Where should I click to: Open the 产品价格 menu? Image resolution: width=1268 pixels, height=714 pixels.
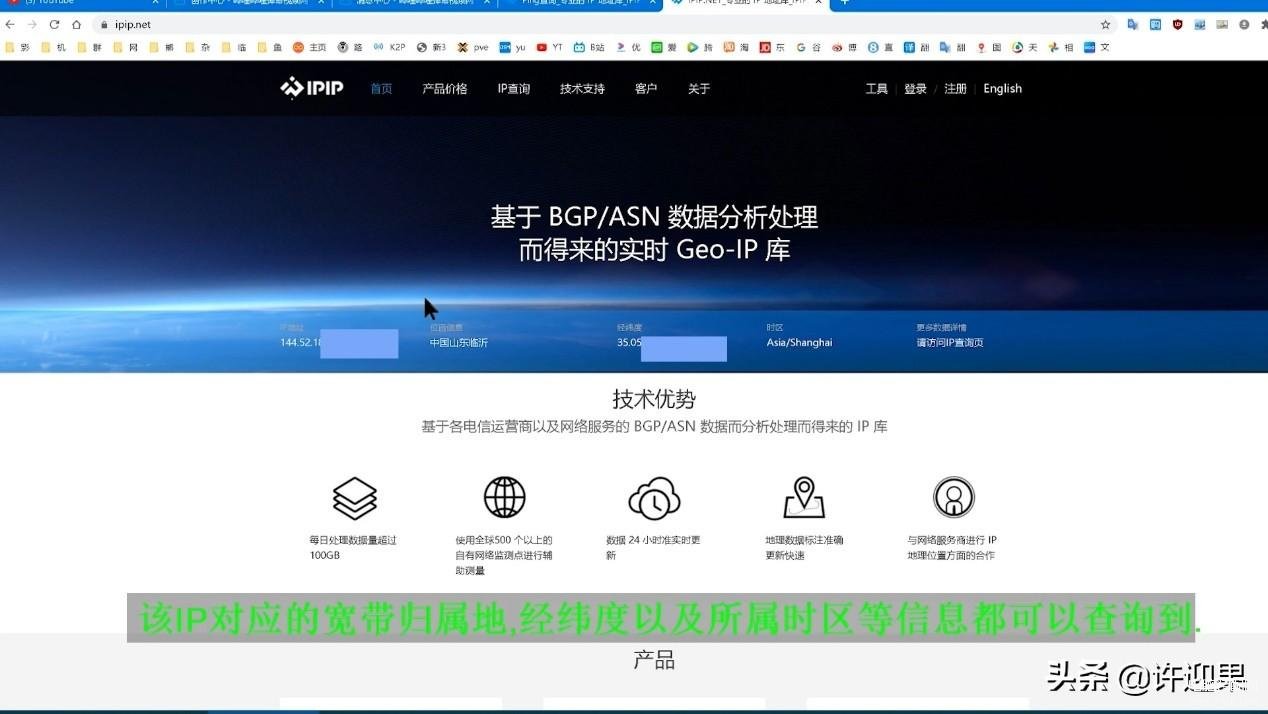pos(445,89)
